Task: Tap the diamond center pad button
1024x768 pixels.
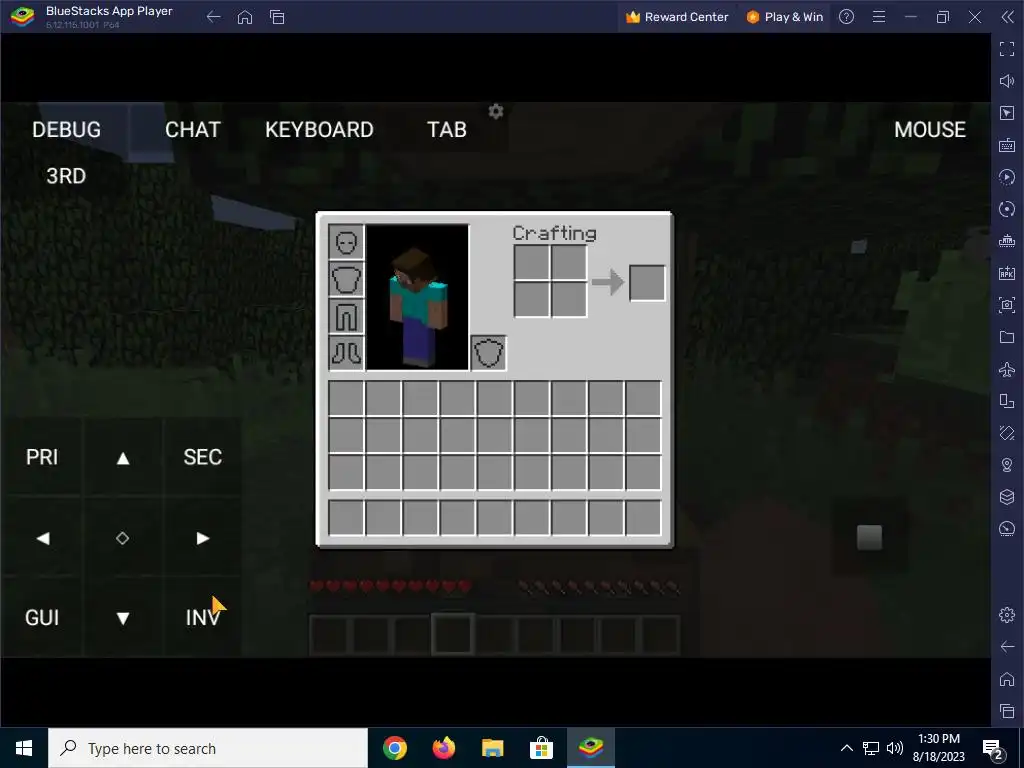Action: 122,538
